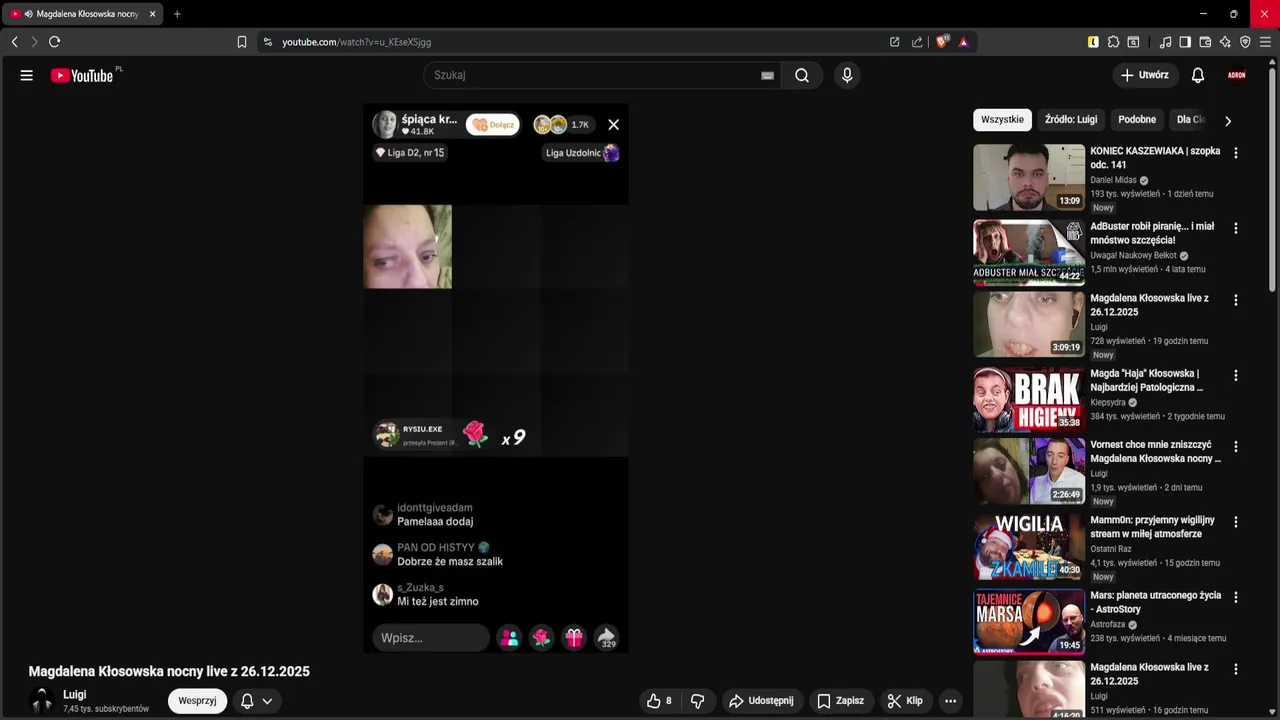Open options for Mars: planeta utraconego życia

point(1236,597)
